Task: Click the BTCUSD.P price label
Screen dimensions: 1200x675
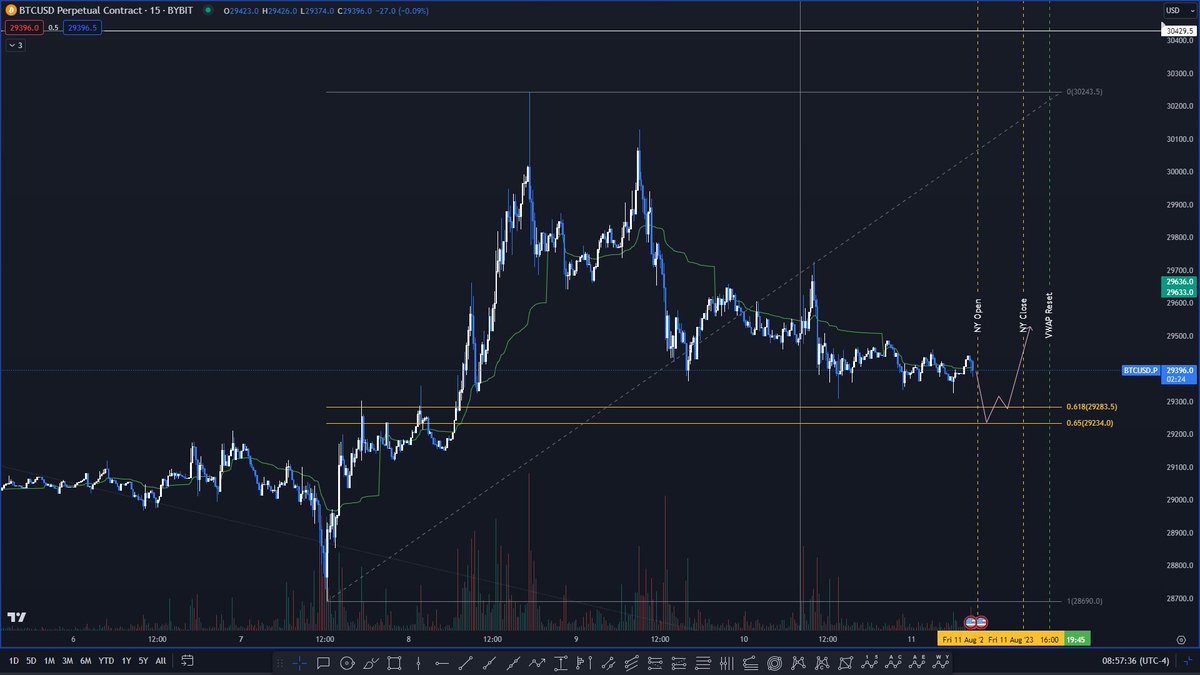Action: [1140, 370]
